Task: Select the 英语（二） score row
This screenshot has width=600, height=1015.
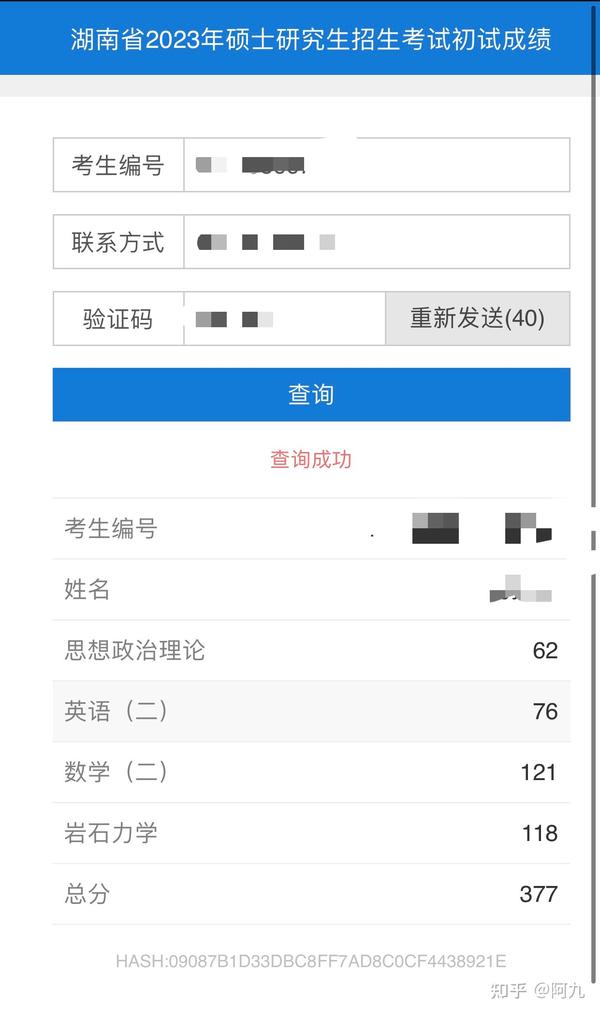Action: pyautogui.click(x=311, y=711)
